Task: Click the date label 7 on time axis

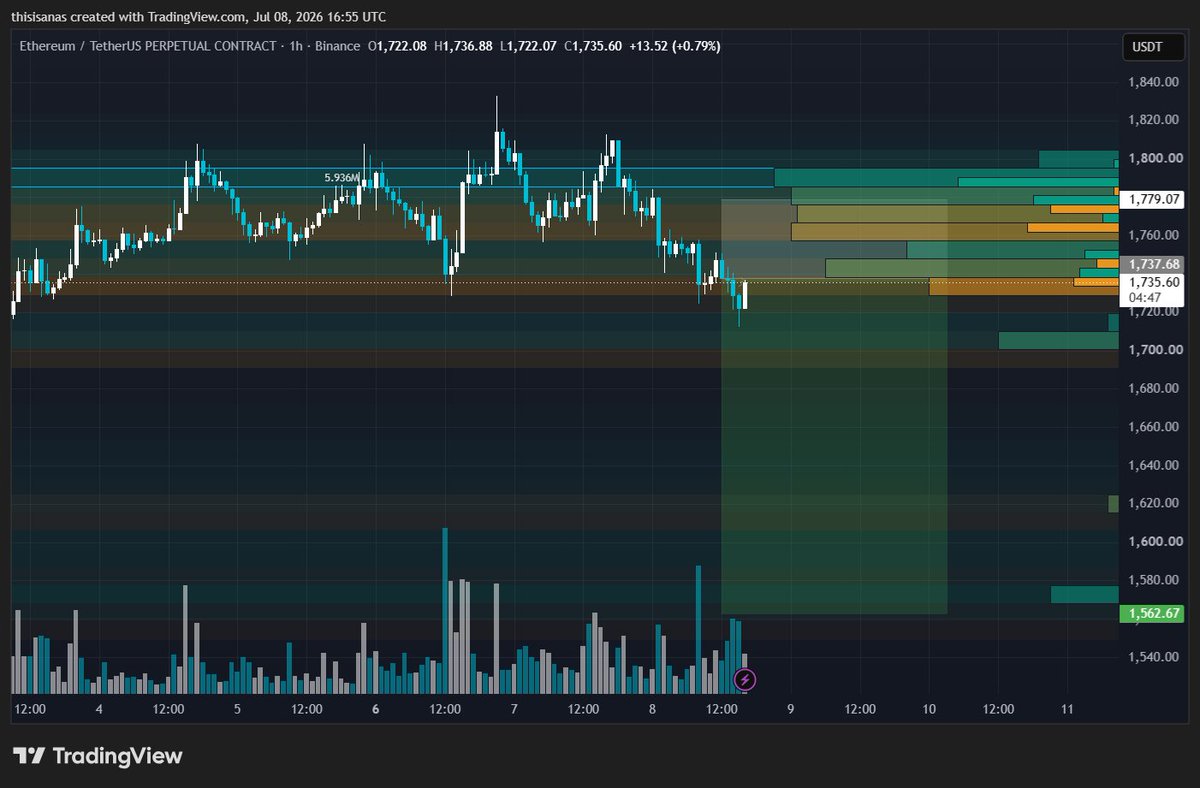Action: (514, 709)
